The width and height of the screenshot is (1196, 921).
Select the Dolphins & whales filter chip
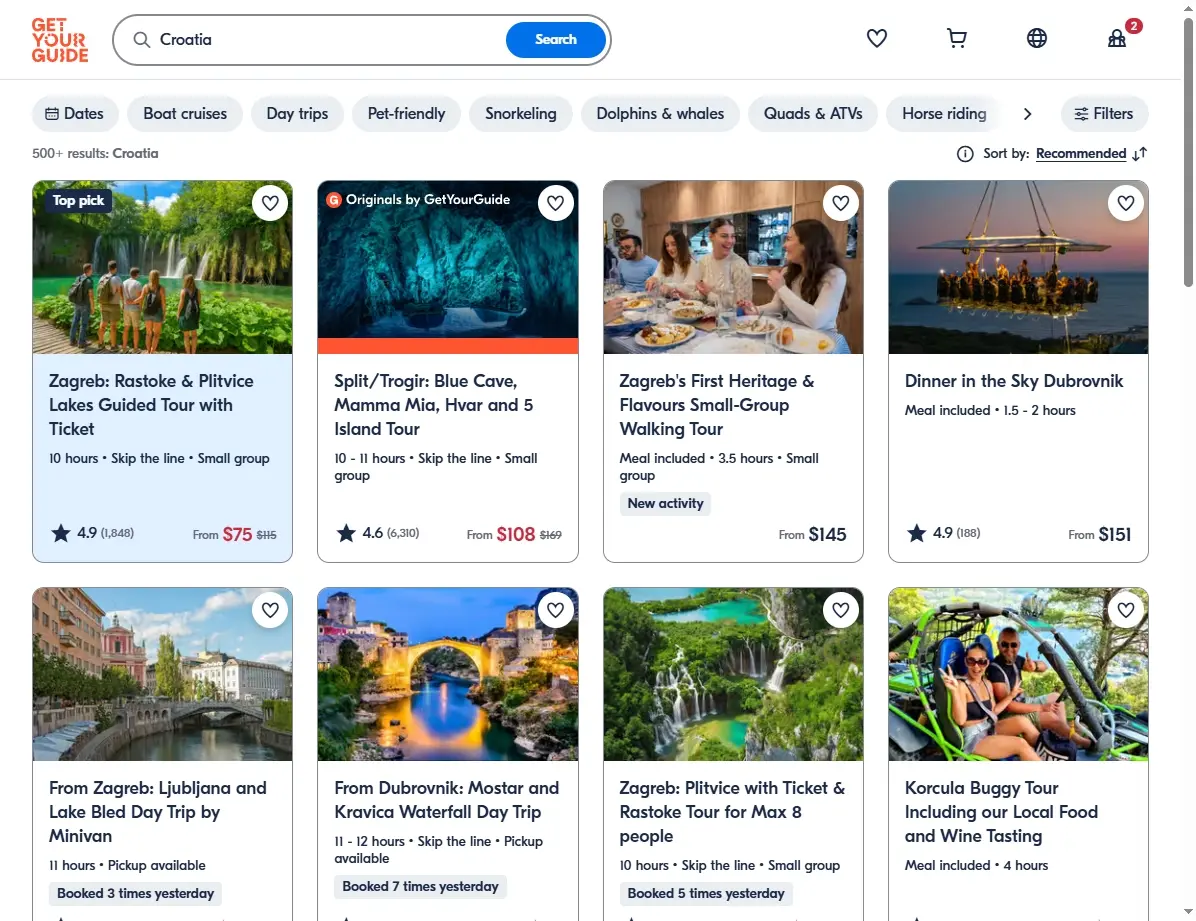(661, 114)
